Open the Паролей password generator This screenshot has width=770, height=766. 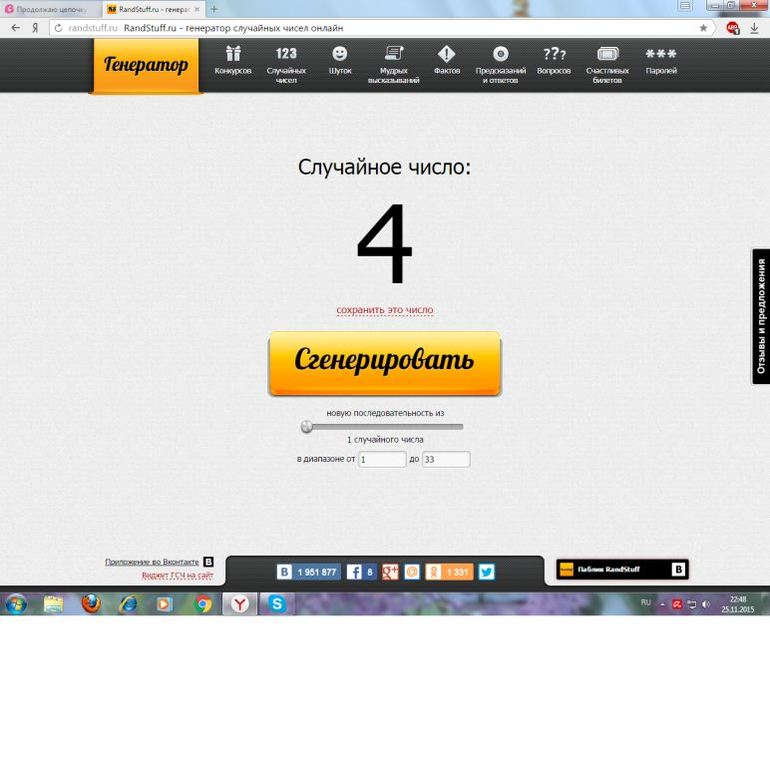pyautogui.click(x=660, y=60)
